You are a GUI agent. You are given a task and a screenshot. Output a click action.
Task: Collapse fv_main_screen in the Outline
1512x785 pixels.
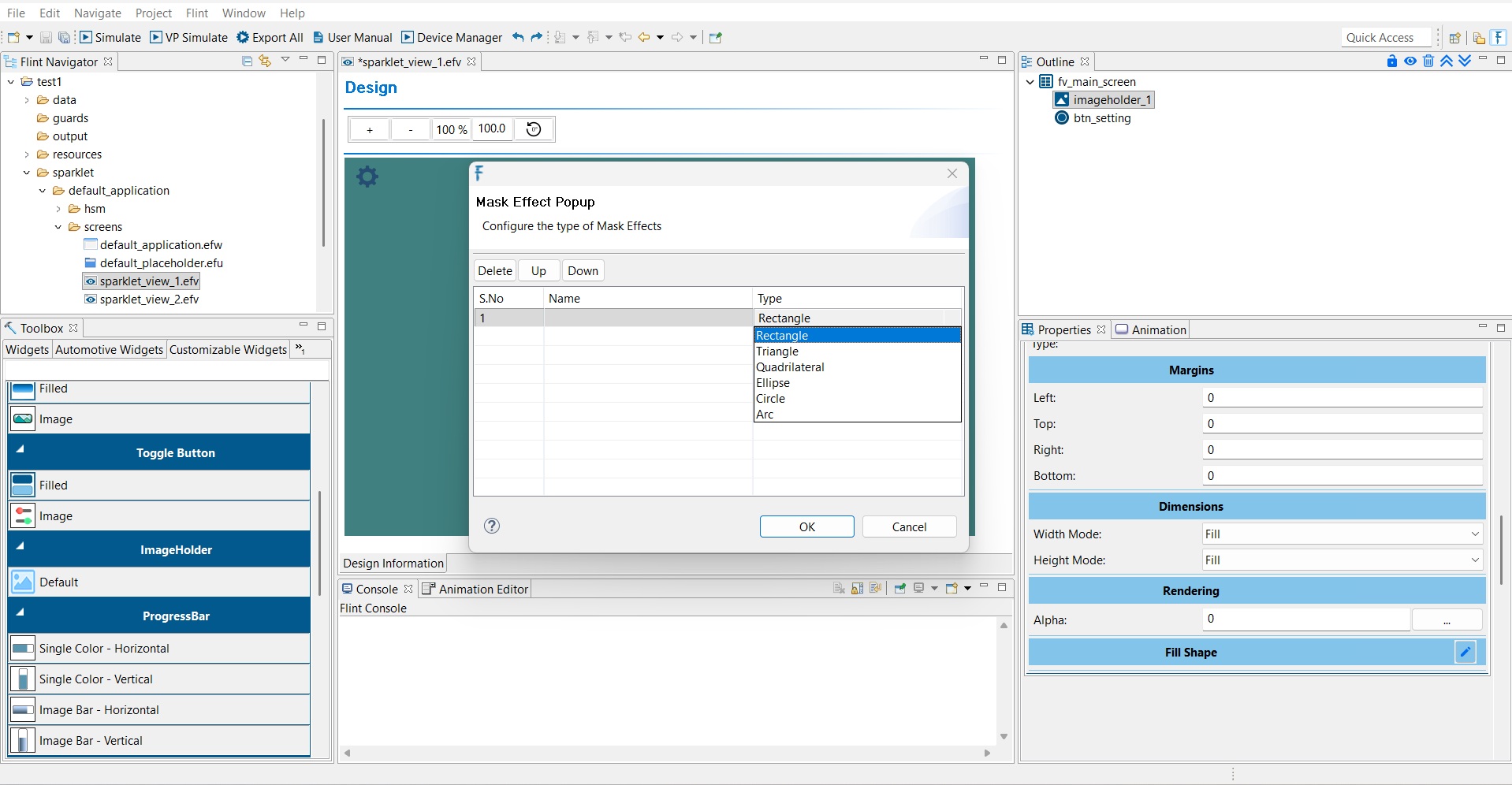(1030, 82)
